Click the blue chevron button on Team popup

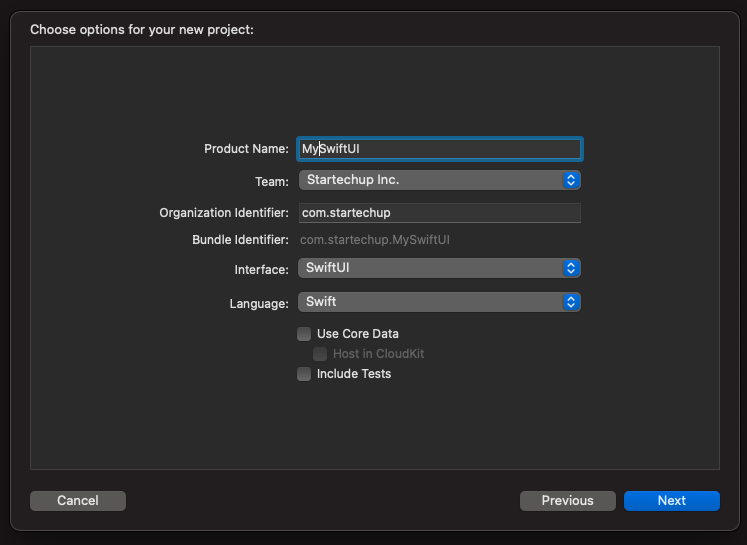[x=571, y=180]
